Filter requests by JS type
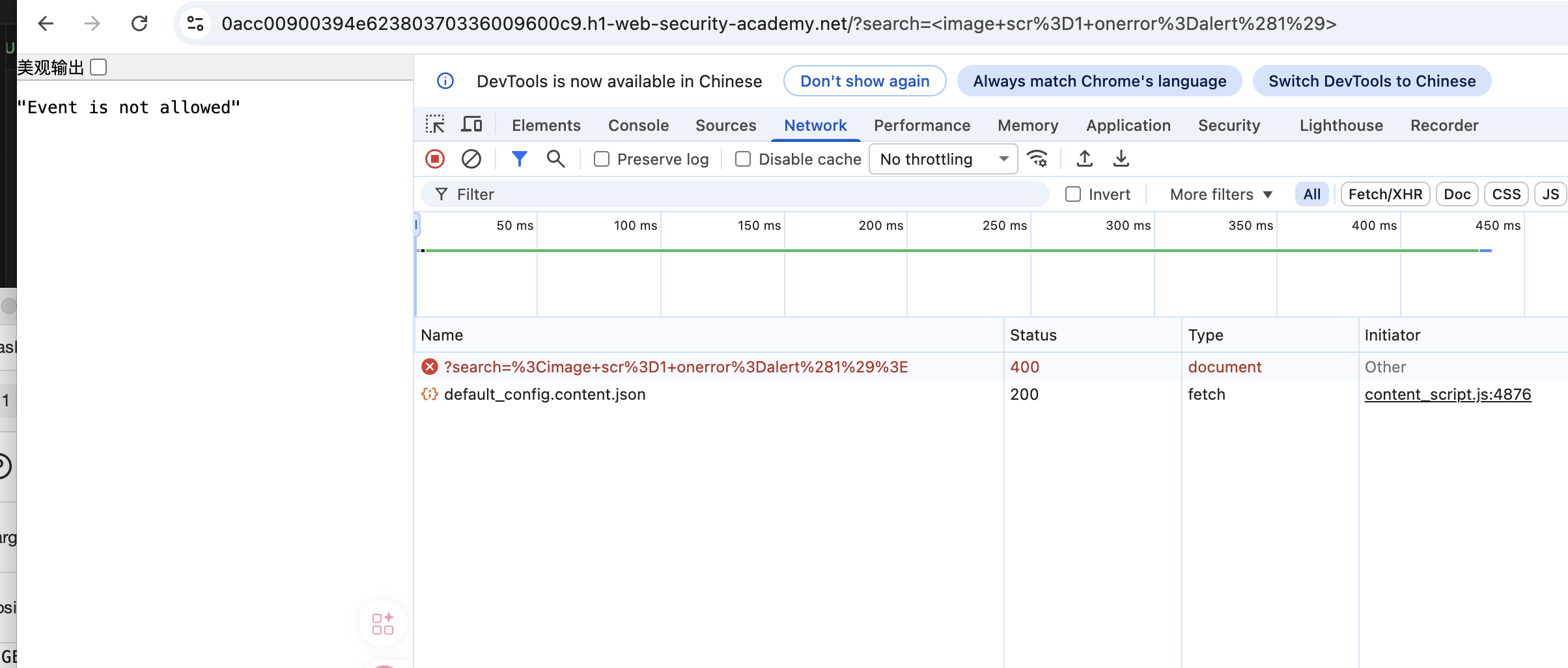The image size is (1568, 668). 1550,194
